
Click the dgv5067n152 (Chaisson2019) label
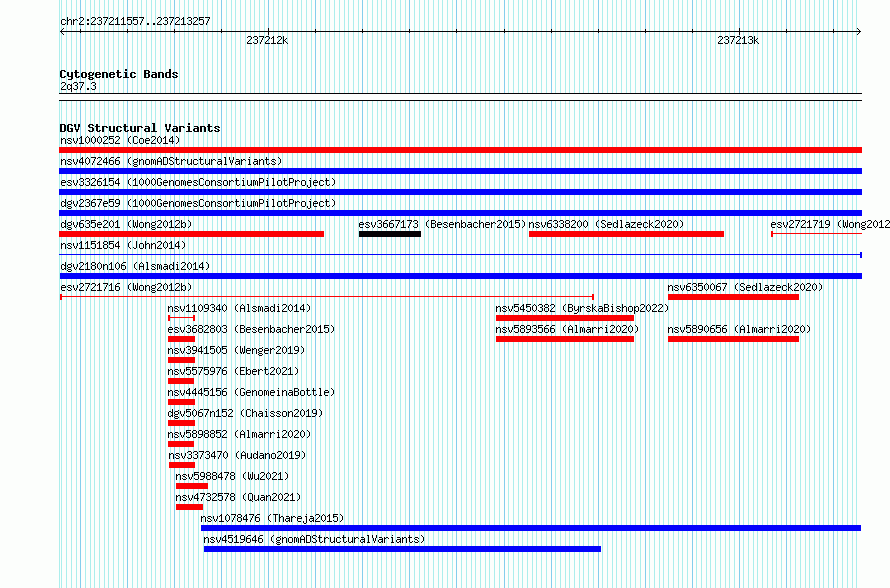[245, 413]
